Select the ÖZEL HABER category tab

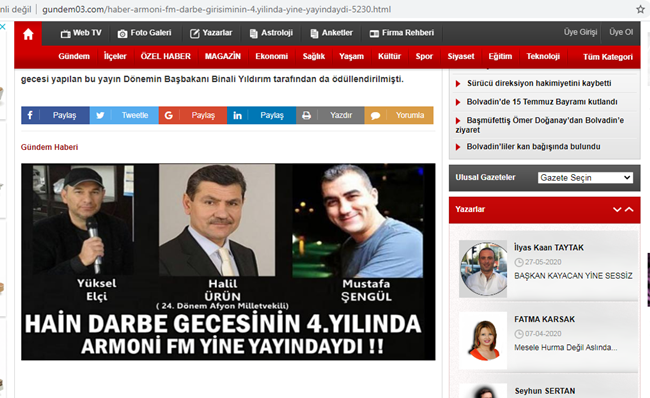tap(165, 56)
